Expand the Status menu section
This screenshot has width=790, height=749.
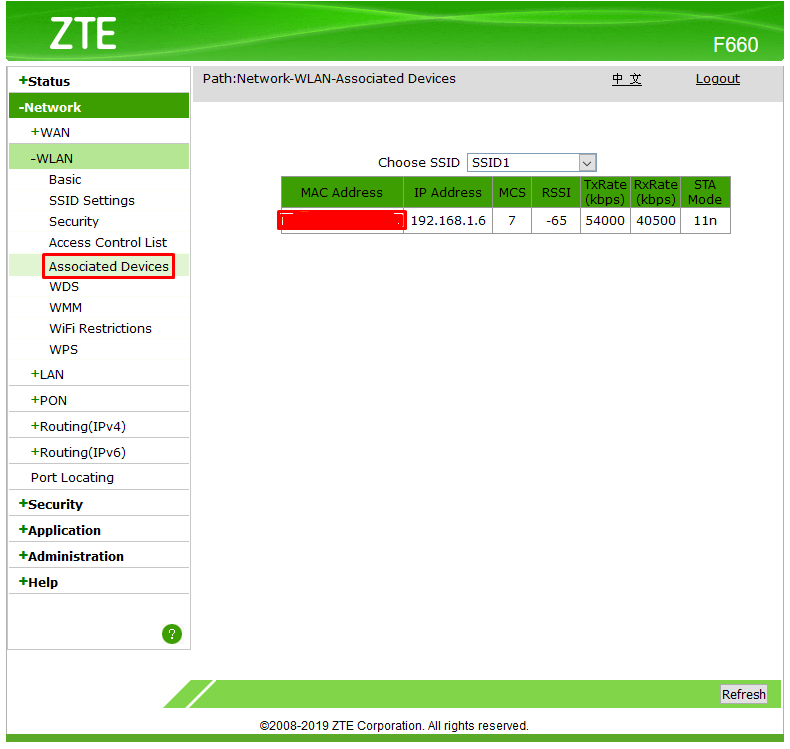tap(44, 81)
